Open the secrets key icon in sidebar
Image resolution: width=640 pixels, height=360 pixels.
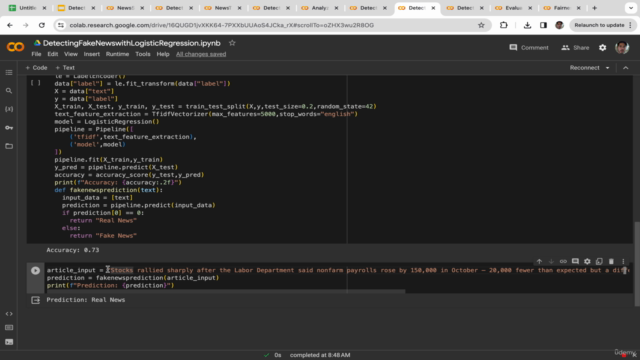click(x=9, y=128)
